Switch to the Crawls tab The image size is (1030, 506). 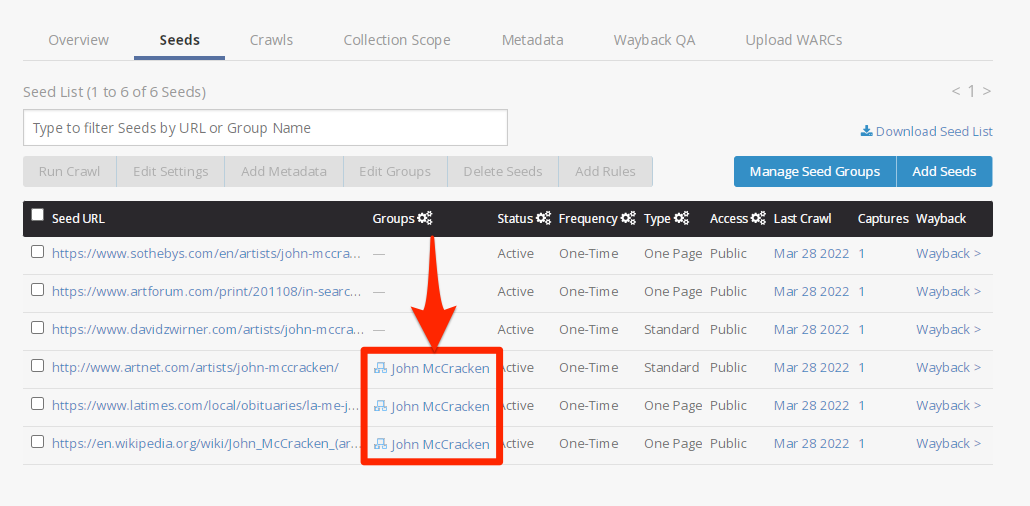(271, 40)
